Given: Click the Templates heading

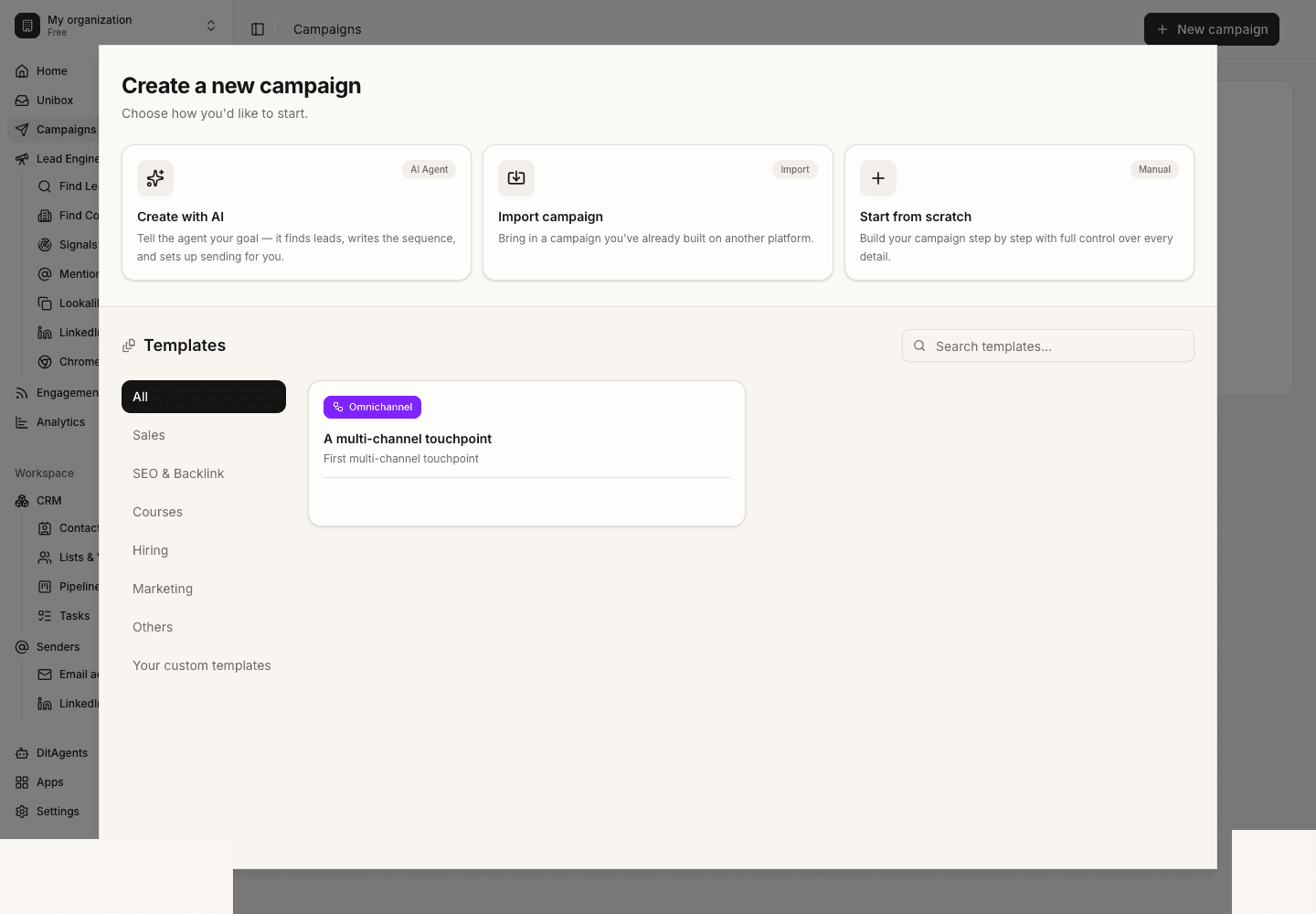Looking at the screenshot, I should click(x=185, y=345).
